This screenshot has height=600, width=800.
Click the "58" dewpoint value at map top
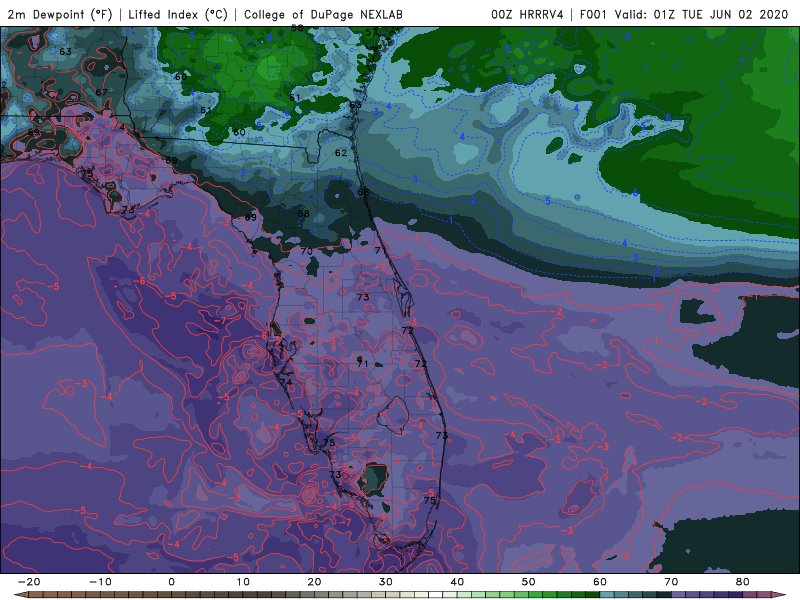click(x=297, y=28)
